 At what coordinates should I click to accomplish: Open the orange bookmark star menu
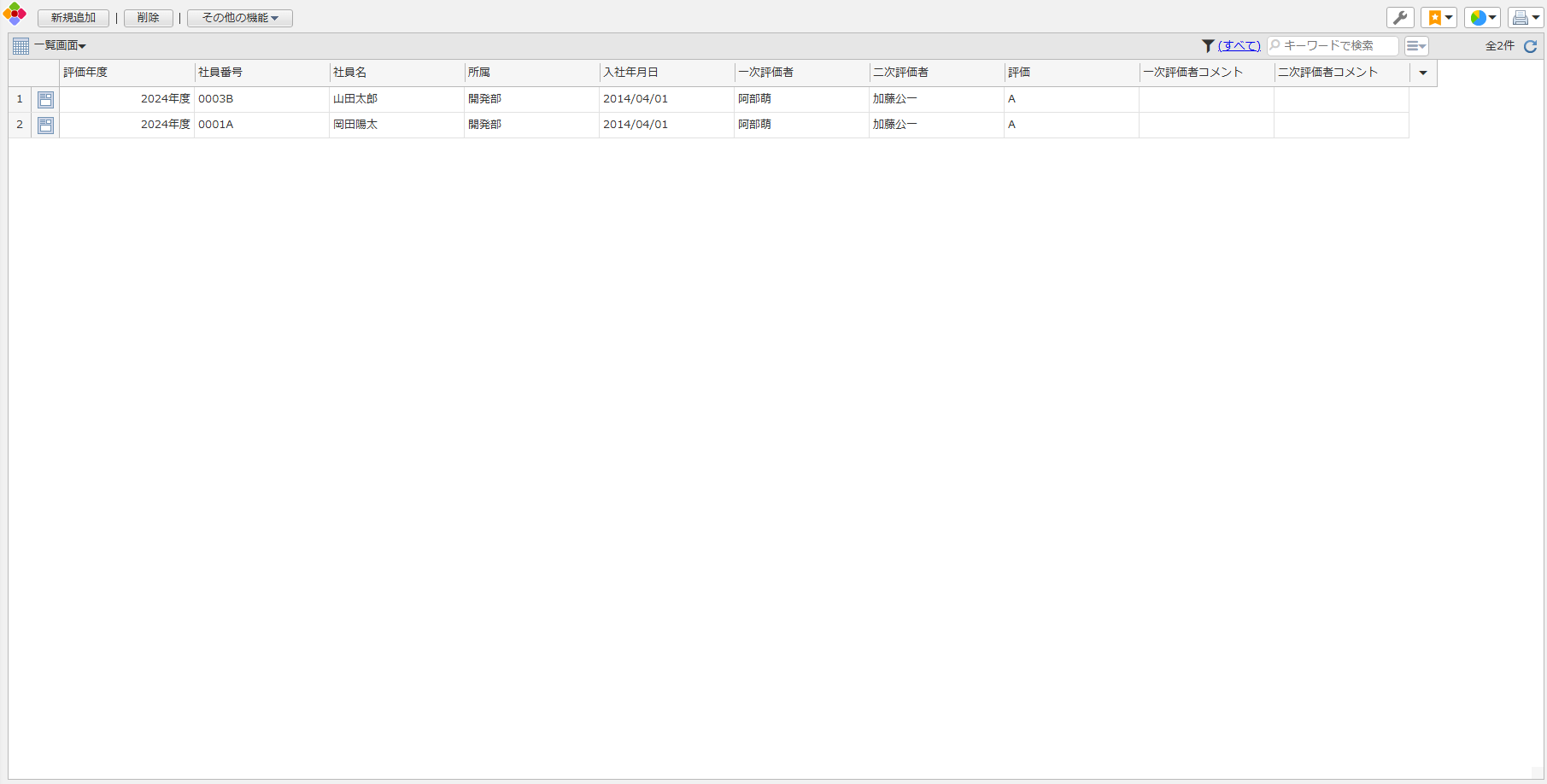[x=1439, y=18]
